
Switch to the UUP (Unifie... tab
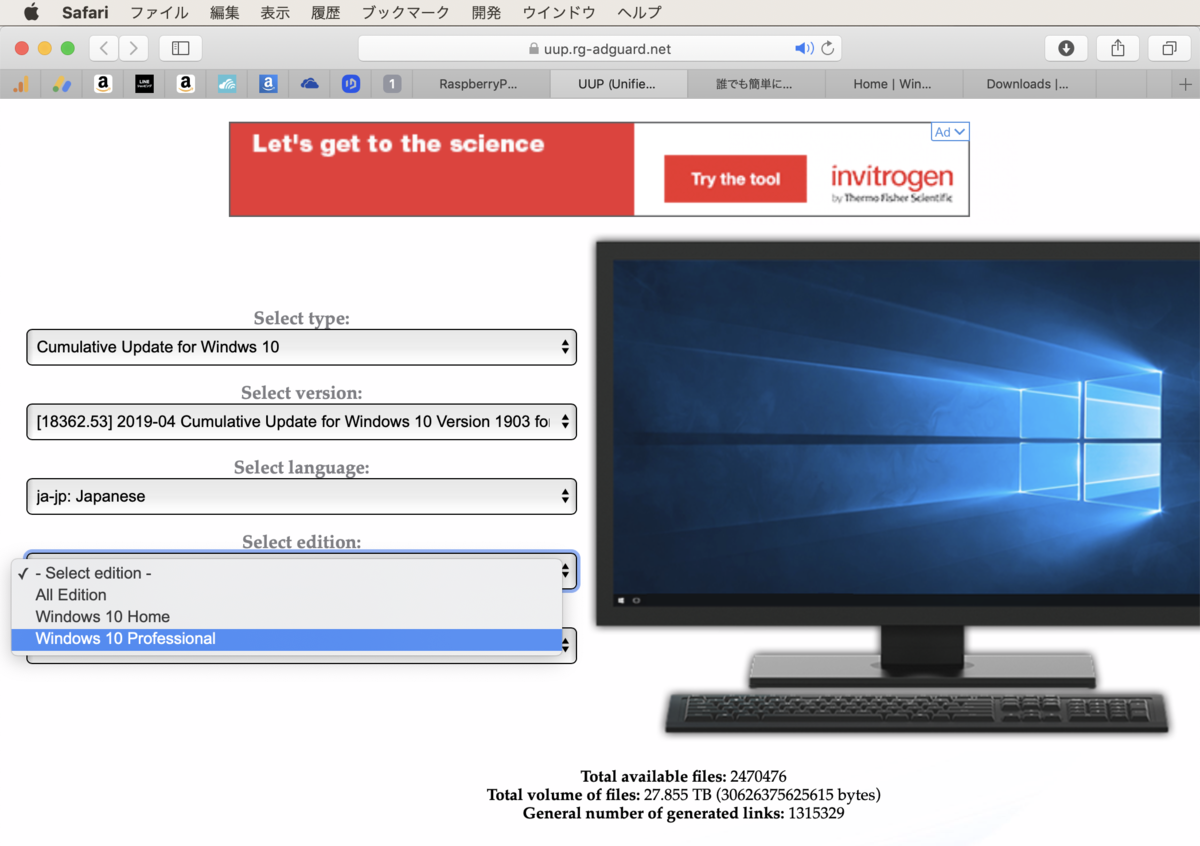coord(619,85)
